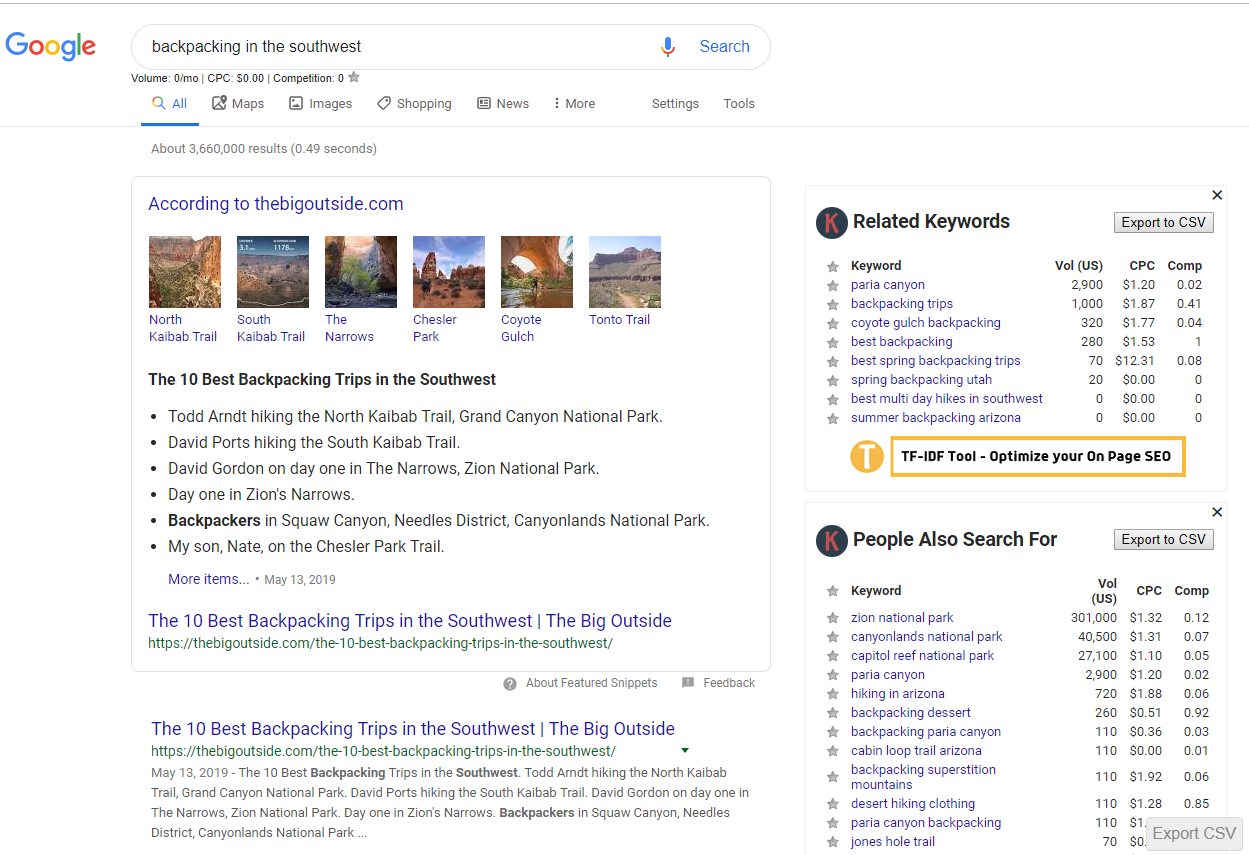Open the TF-IDF Tool On Page SEO banner

click(x=1037, y=456)
